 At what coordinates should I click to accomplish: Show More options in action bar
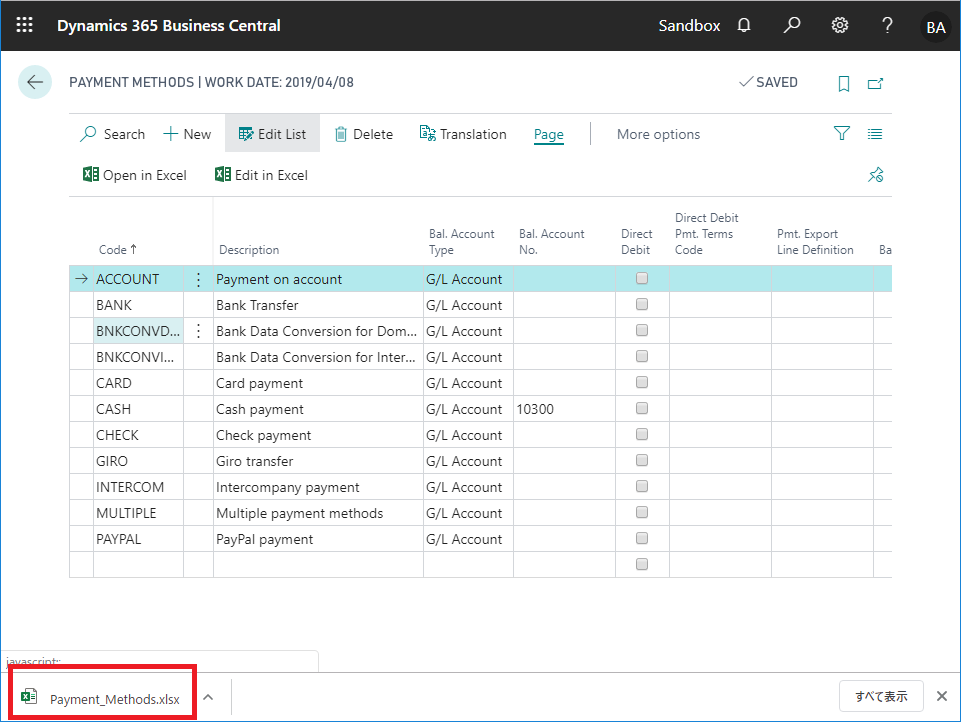click(658, 134)
